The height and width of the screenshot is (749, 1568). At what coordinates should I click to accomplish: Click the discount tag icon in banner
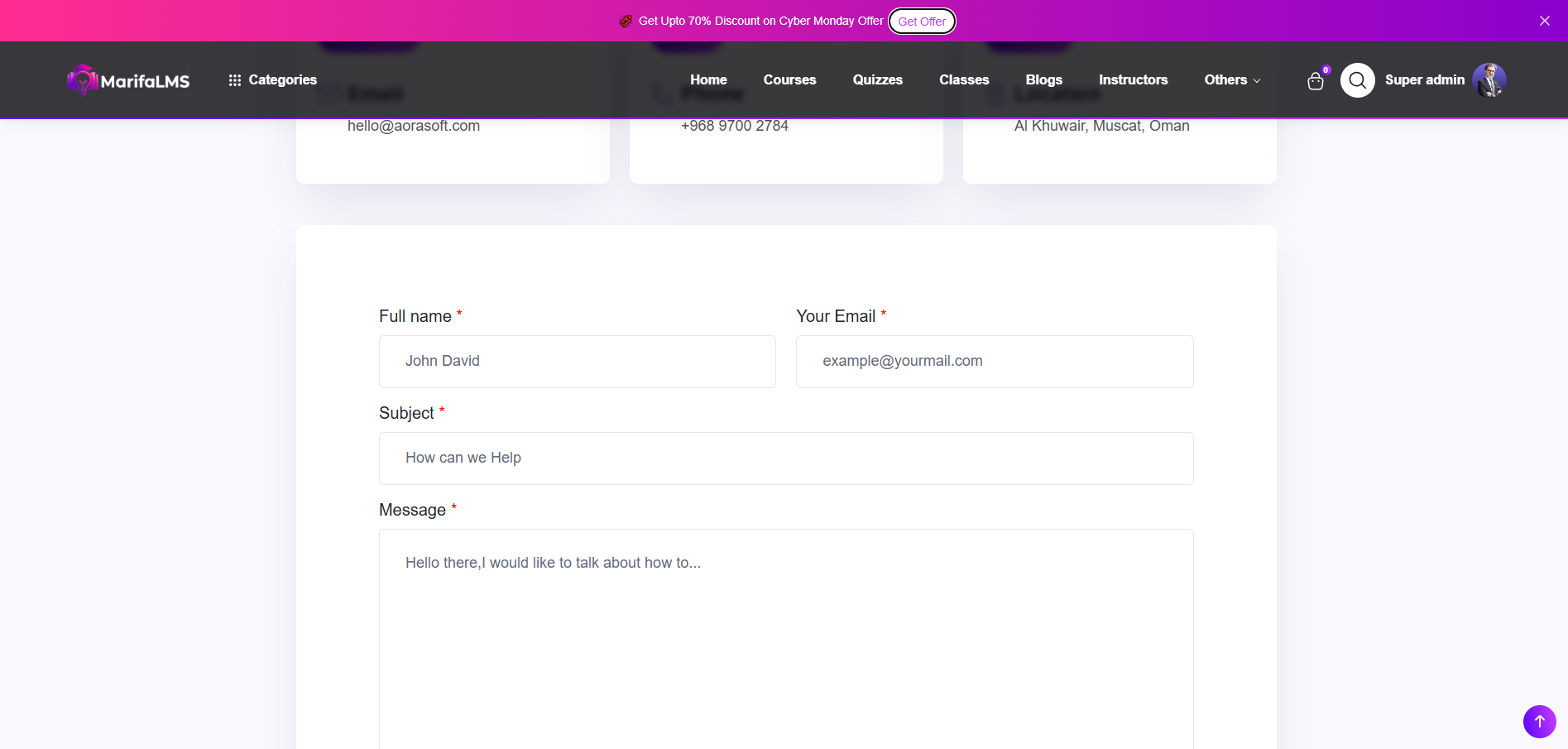pos(626,21)
